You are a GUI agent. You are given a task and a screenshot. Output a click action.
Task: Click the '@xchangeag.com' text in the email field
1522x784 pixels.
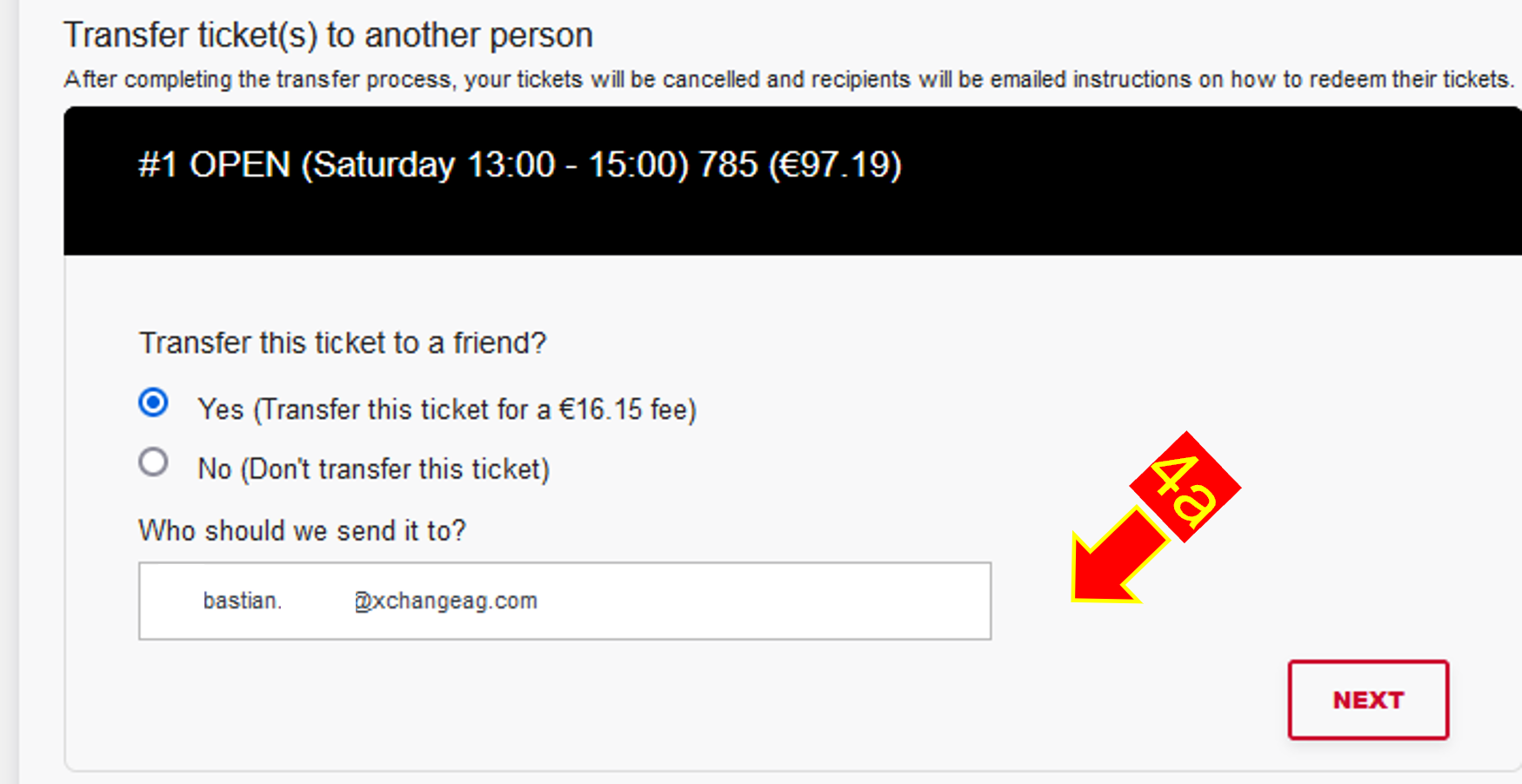point(446,601)
